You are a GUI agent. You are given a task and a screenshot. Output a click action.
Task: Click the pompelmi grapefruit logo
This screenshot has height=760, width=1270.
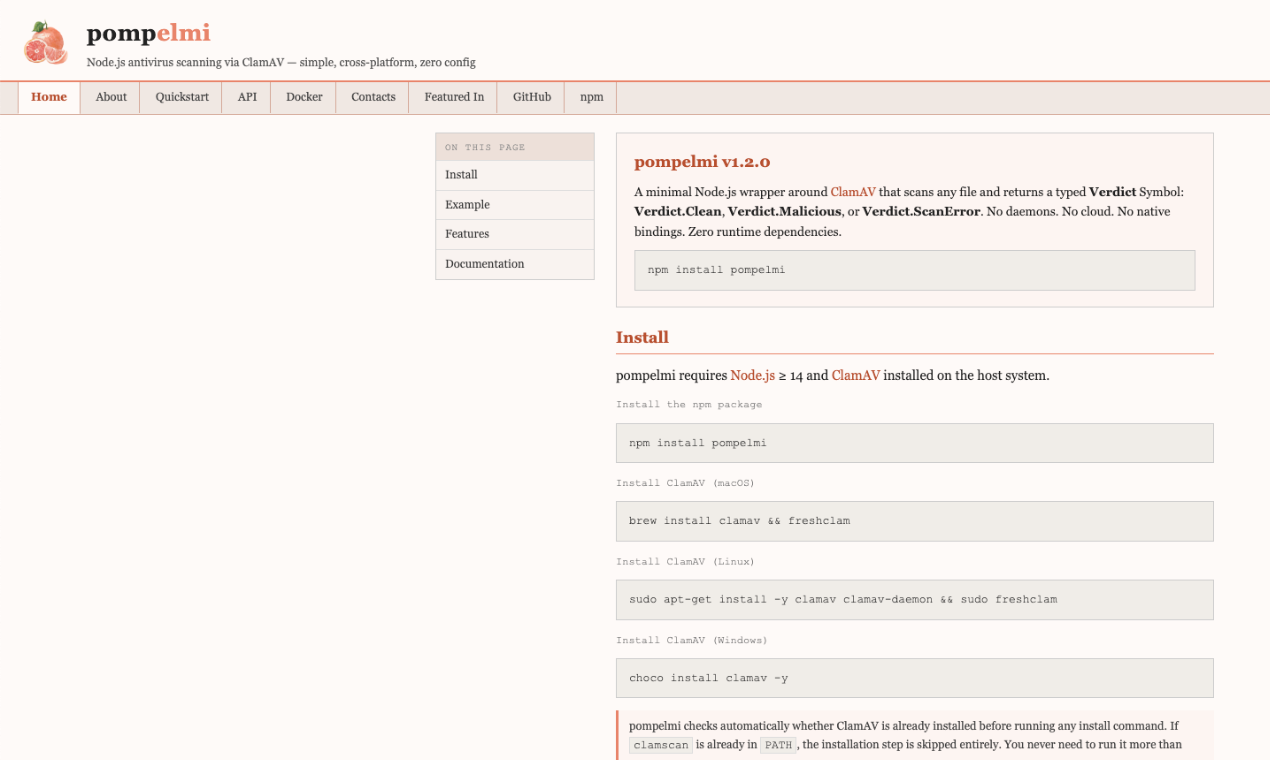[45, 41]
